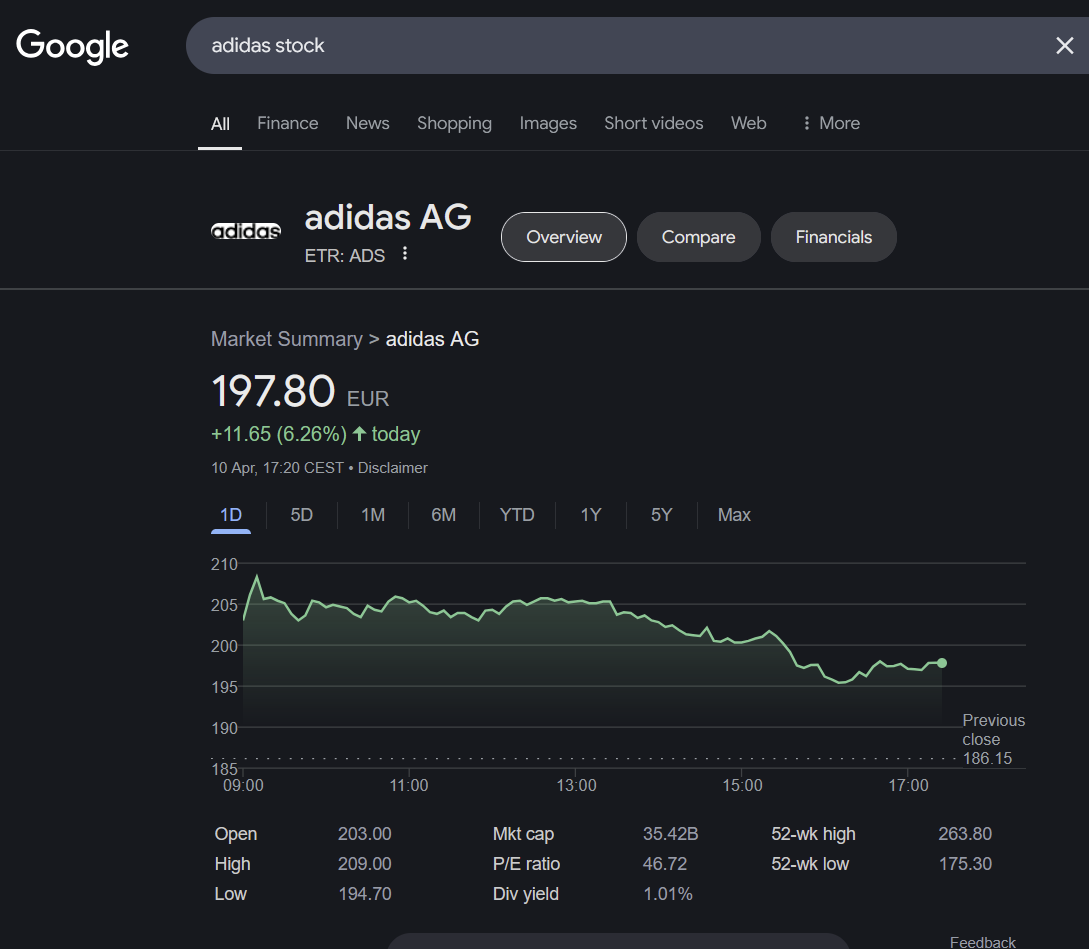The image size is (1089, 949).
Task: Switch to the Finance tab
Action: (x=288, y=123)
